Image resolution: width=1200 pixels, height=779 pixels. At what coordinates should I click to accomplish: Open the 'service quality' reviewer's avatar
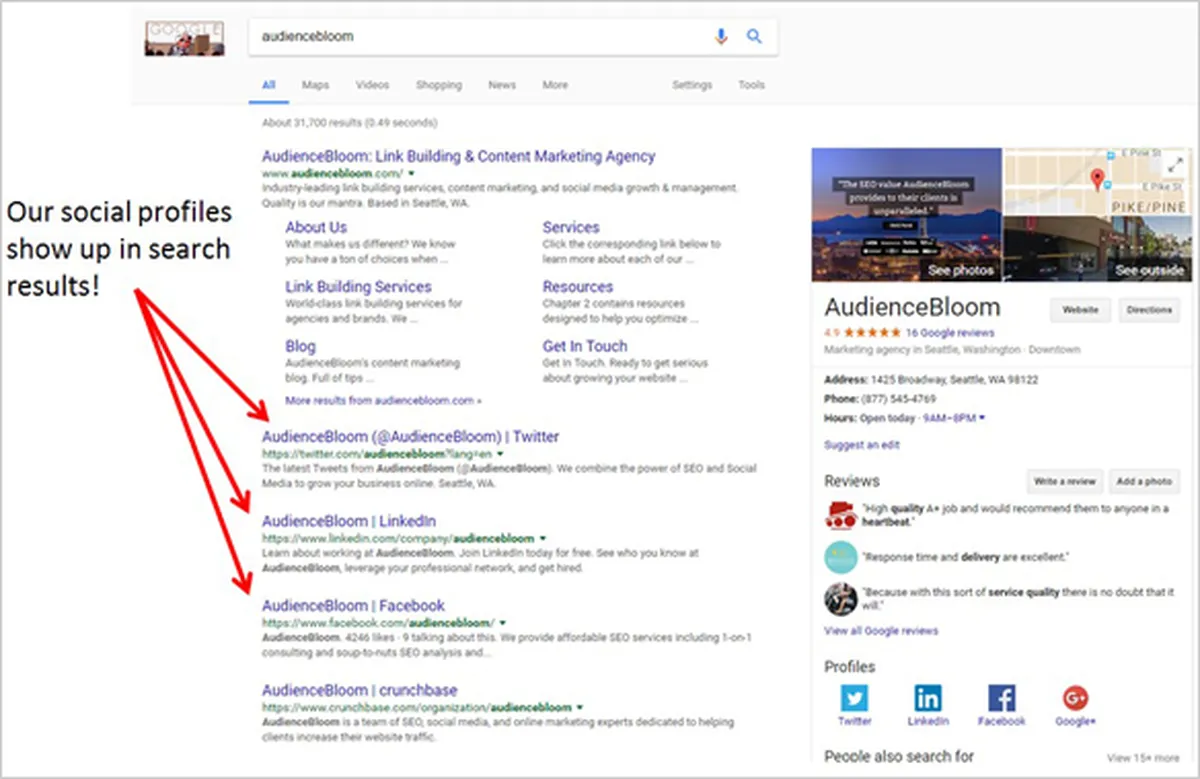(x=840, y=598)
